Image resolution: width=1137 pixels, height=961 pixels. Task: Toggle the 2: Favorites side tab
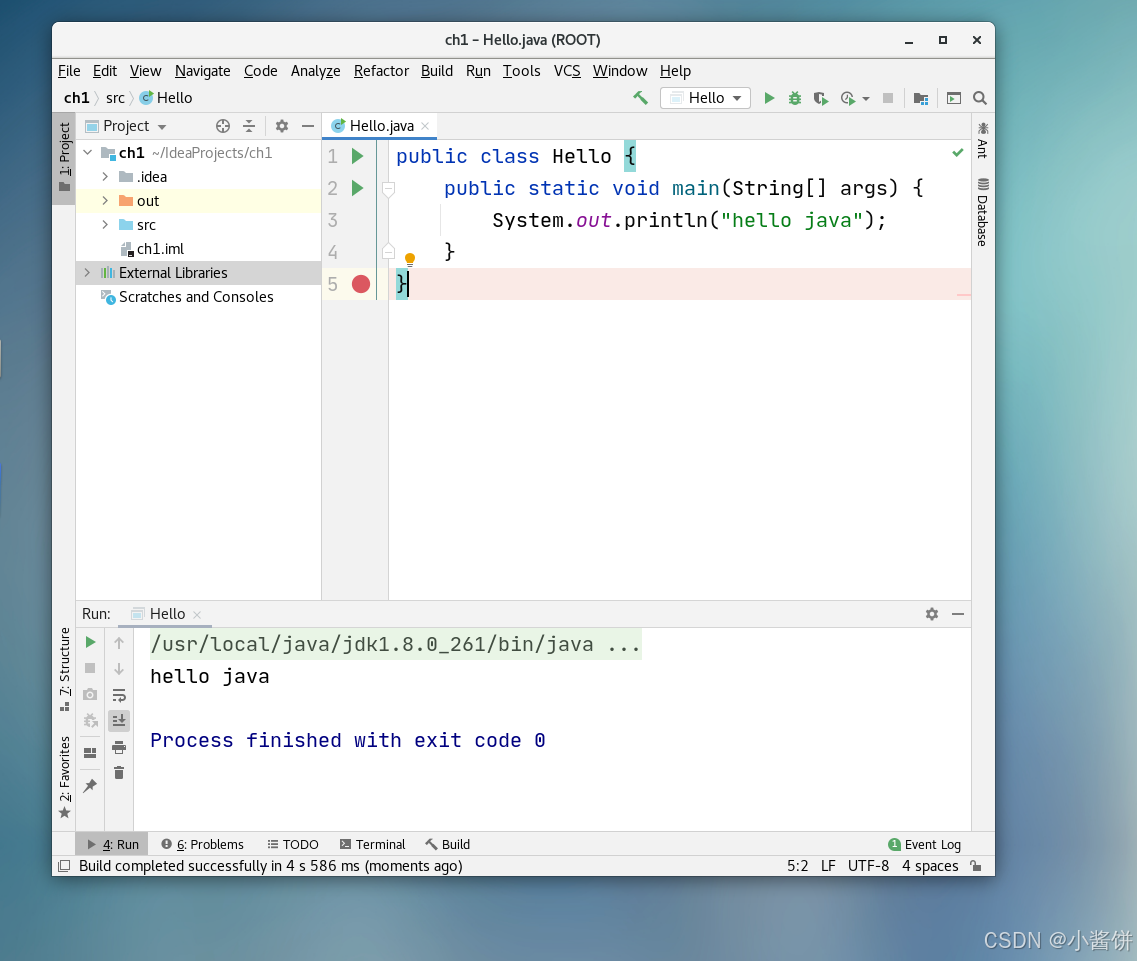pos(65,777)
